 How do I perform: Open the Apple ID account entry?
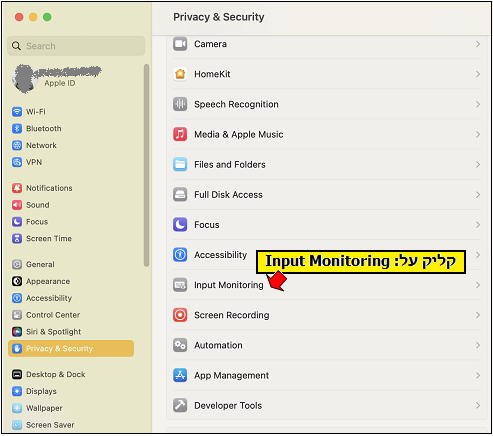(57, 79)
